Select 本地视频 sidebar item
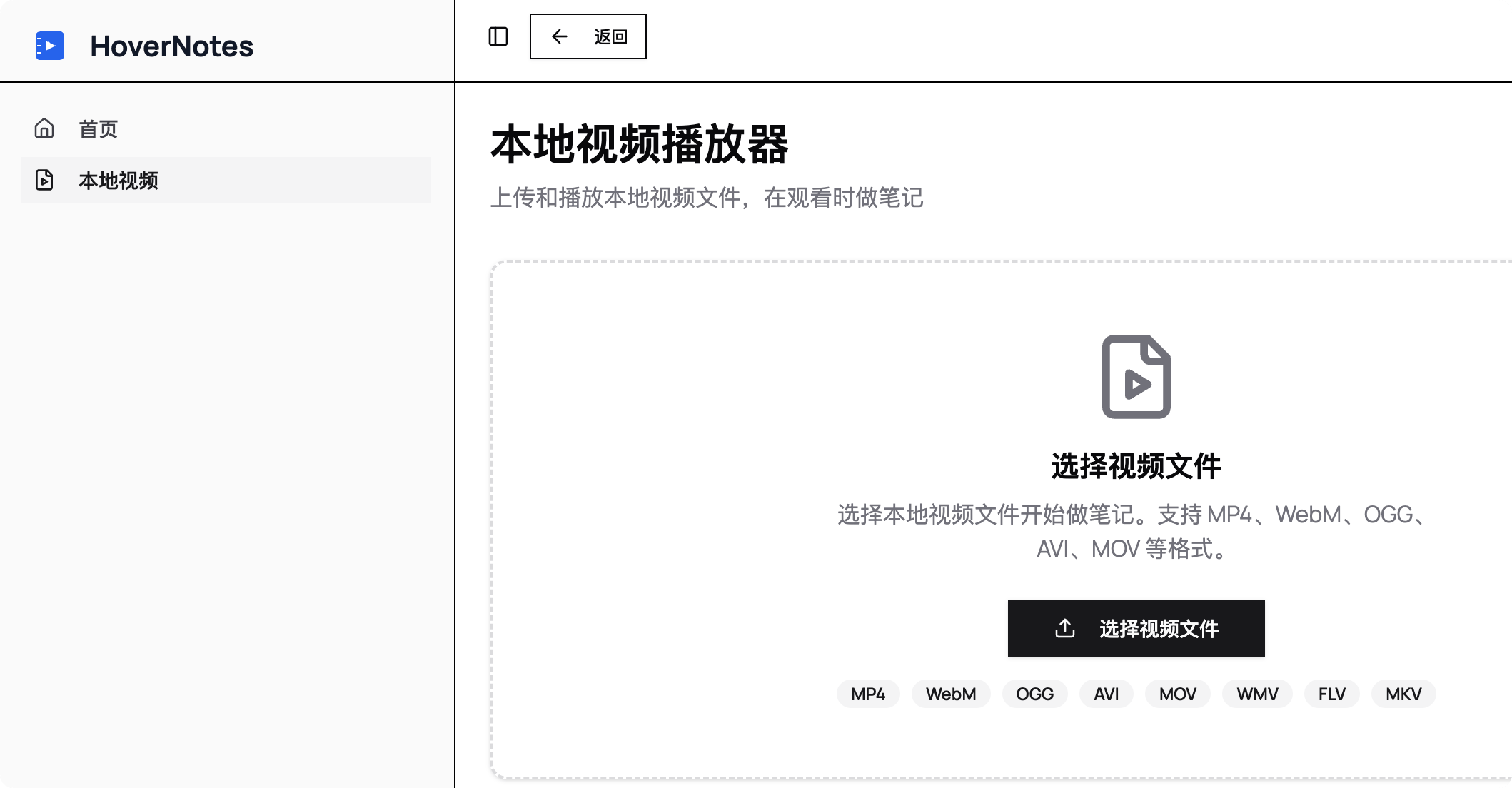The width and height of the screenshot is (1512, 788). [119, 181]
